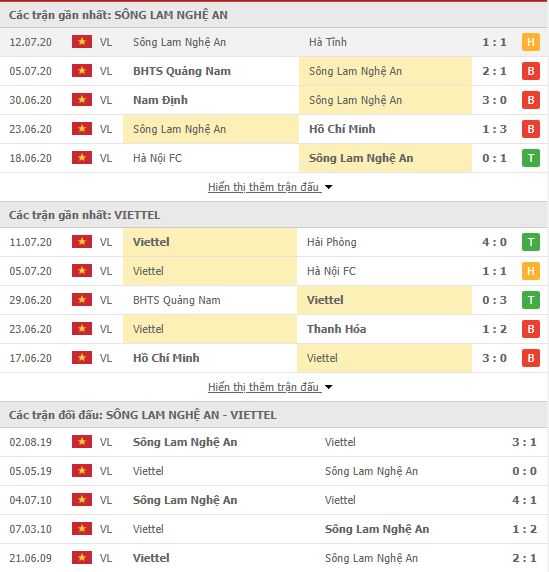Click score 4 : 0 of Viettel vs Hải Phòng
Image resolution: width=549 pixels, height=572 pixels.
click(494, 242)
